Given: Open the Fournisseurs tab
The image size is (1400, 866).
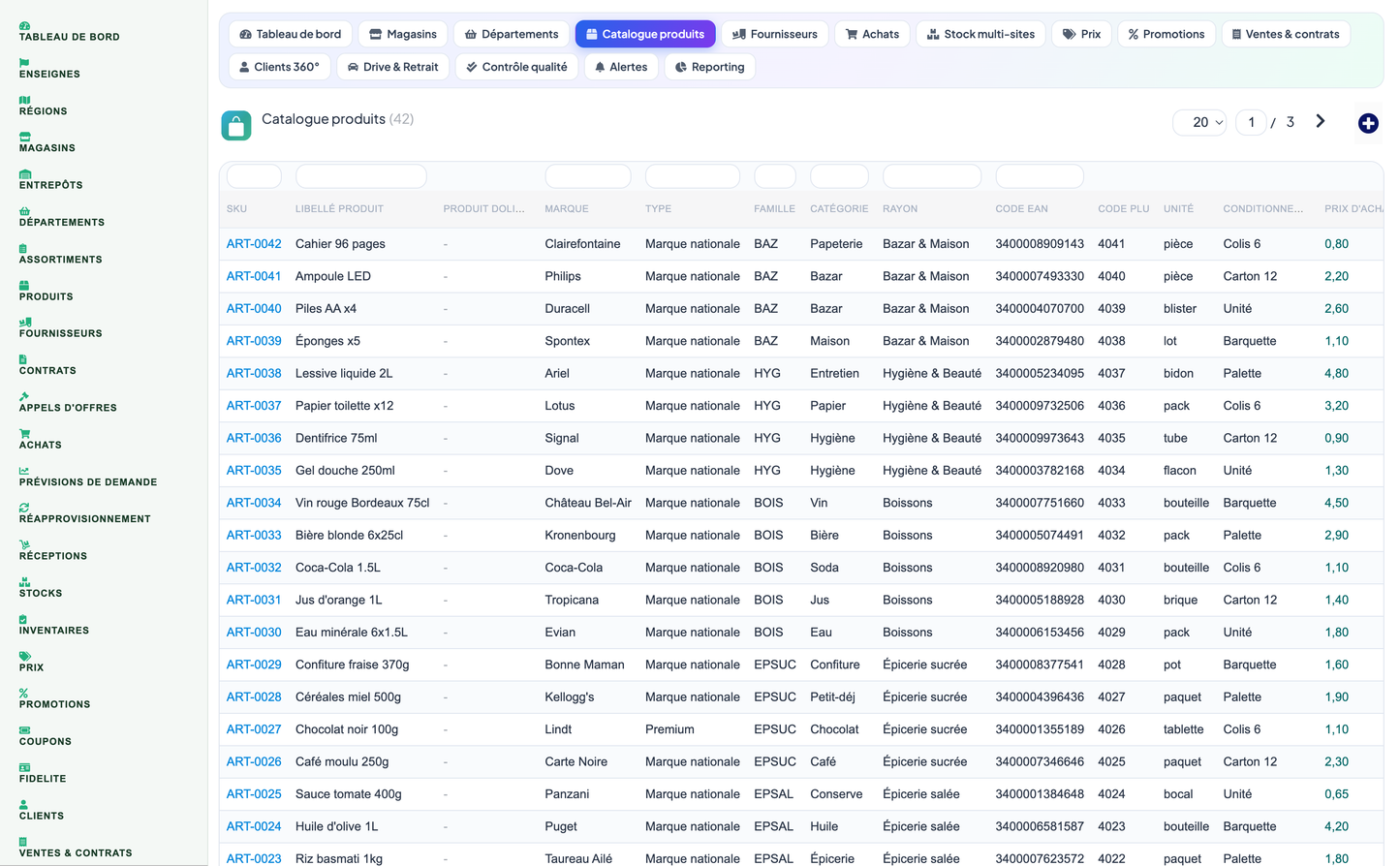Looking at the screenshot, I should point(775,34).
